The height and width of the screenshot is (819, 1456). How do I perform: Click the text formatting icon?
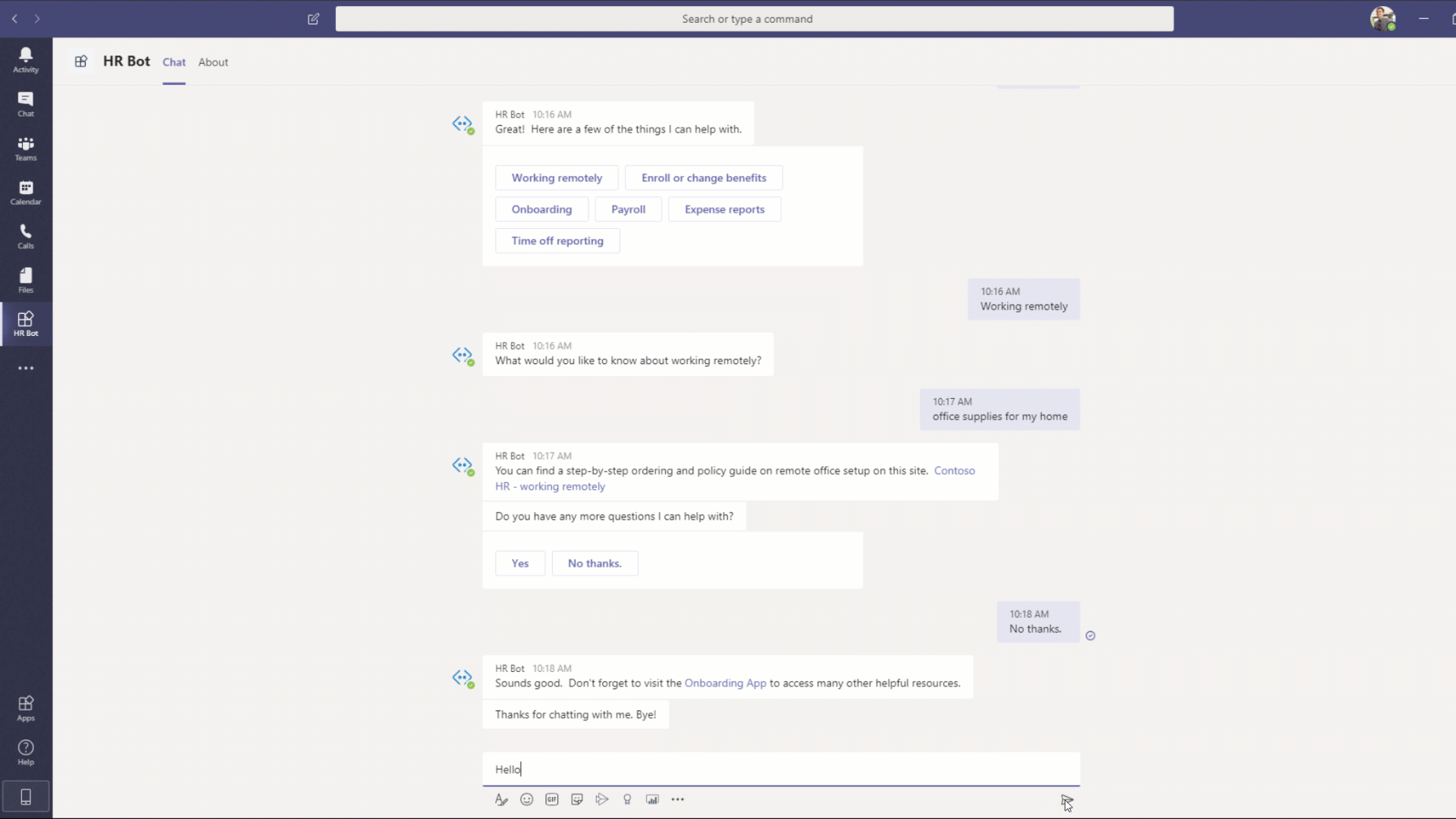[x=501, y=799]
